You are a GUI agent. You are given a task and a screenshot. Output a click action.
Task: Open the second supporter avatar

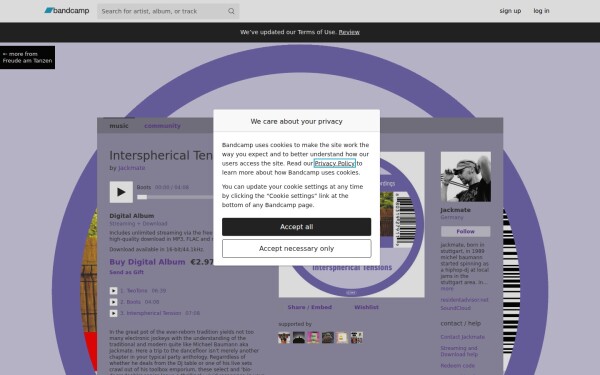[x=299, y=338]
